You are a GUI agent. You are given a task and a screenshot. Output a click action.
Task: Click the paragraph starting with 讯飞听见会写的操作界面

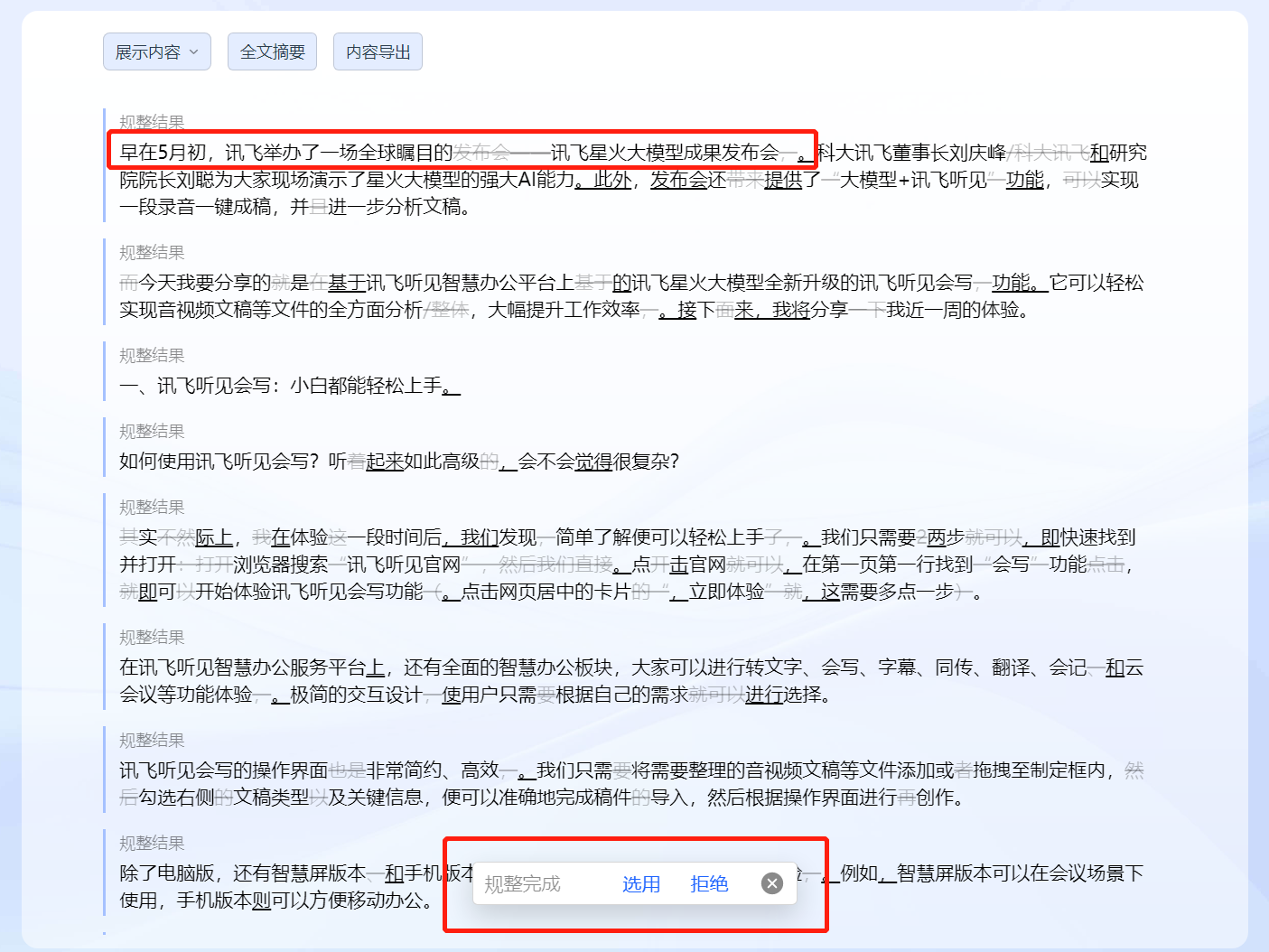631,784
